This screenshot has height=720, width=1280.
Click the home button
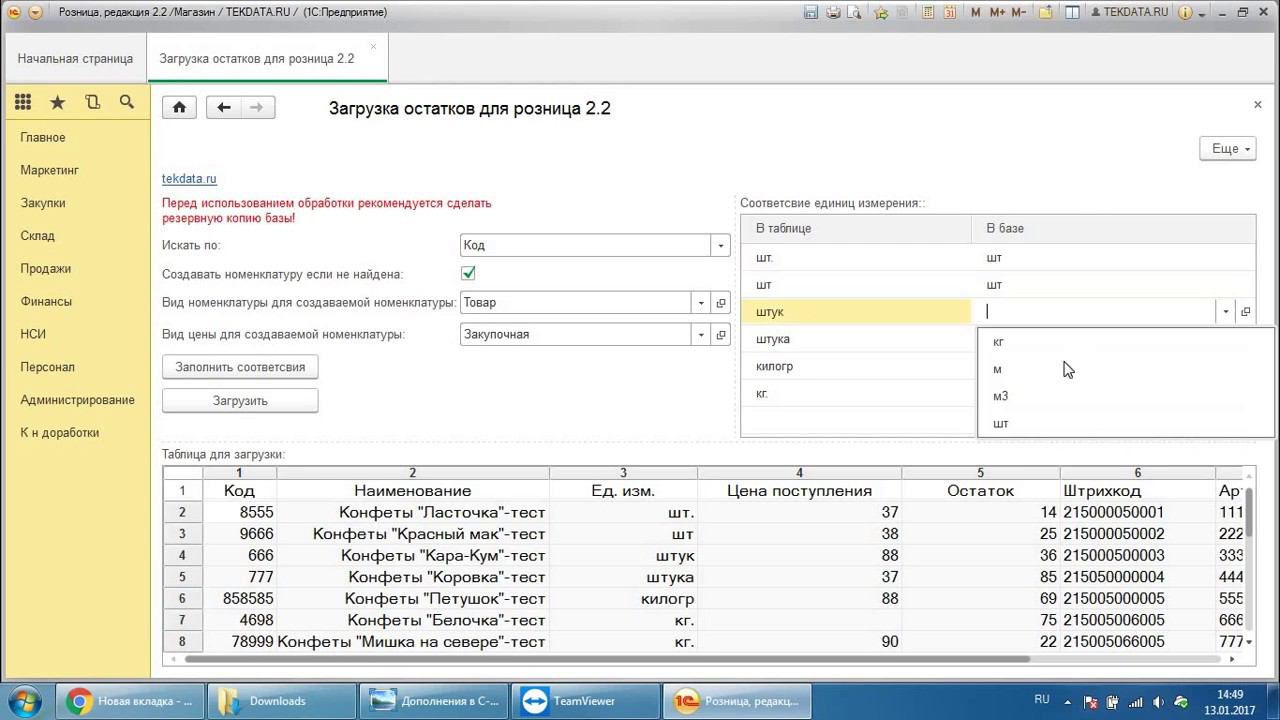coord(179,107)
